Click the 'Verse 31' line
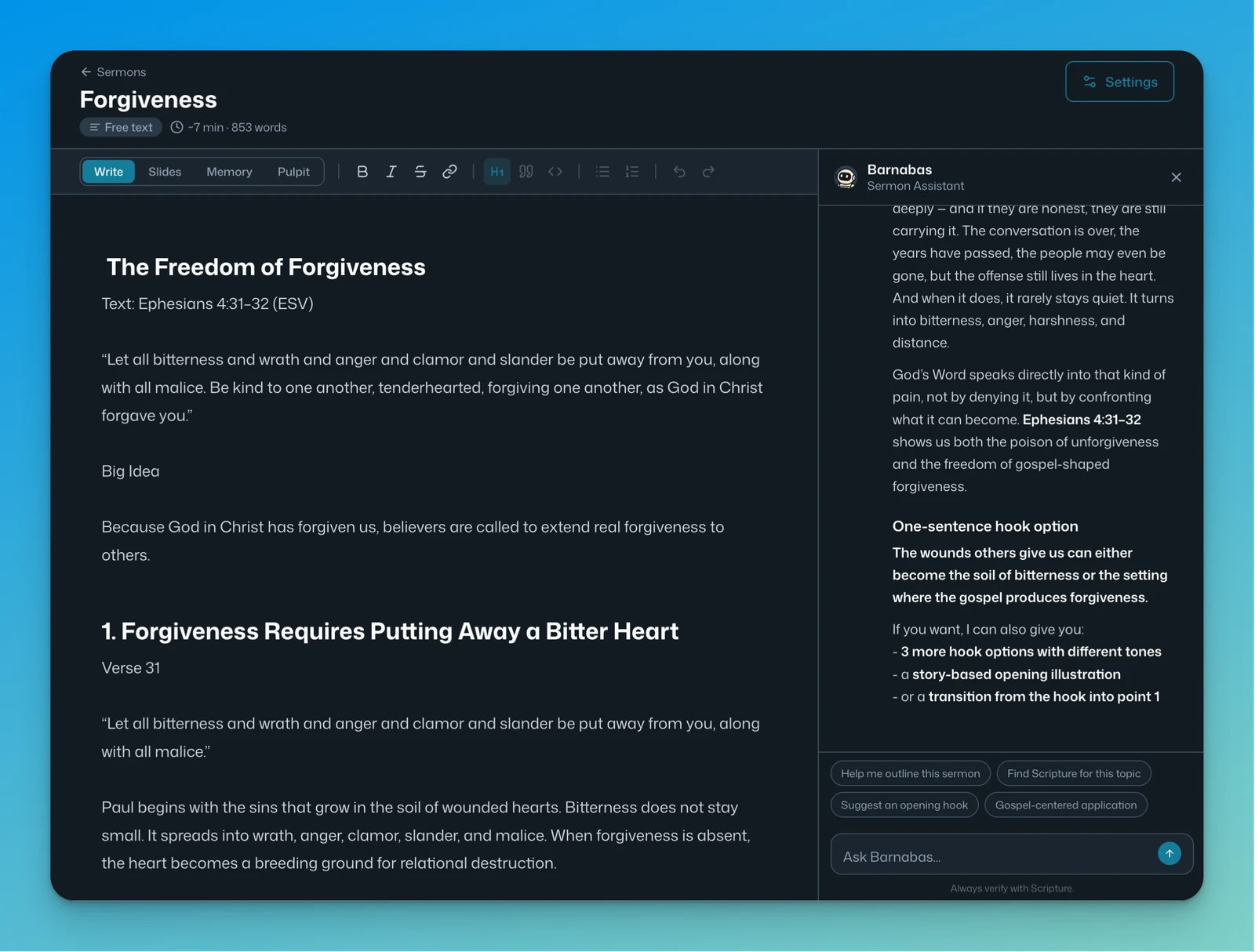This screenshot has width=1255, height=952. coord(131,668)
